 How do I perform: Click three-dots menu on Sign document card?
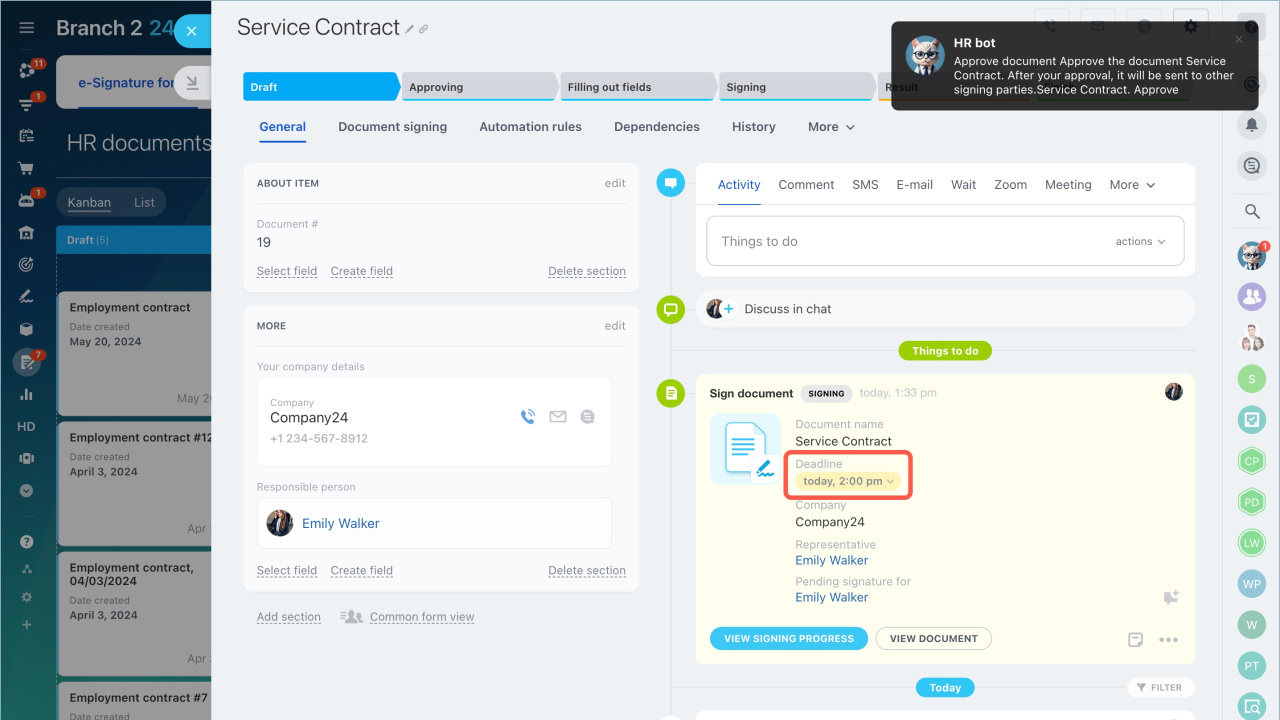click(1168, 640)
